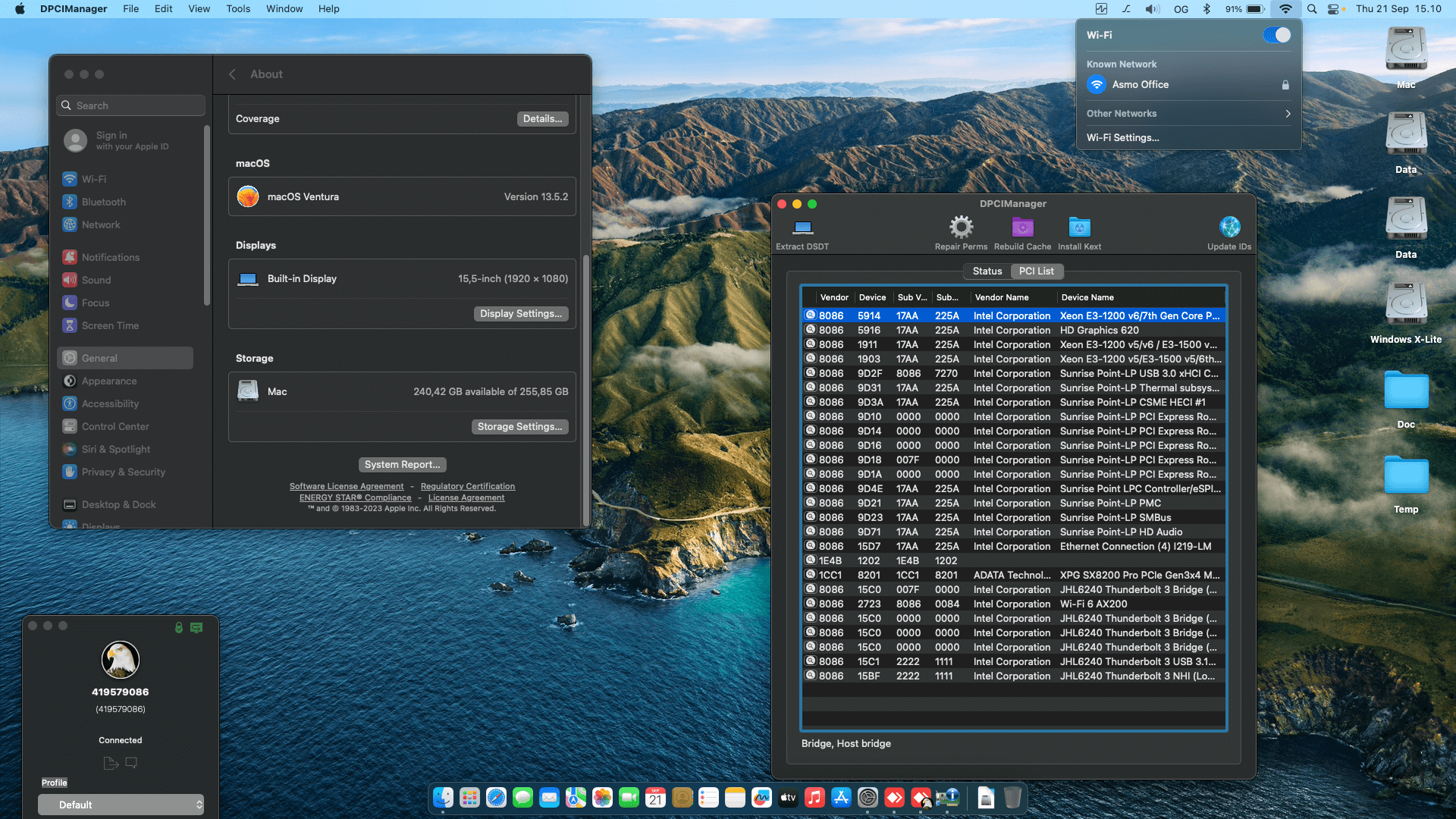Click the Extract DSDT toolbar icon

(x=802, y=227)
